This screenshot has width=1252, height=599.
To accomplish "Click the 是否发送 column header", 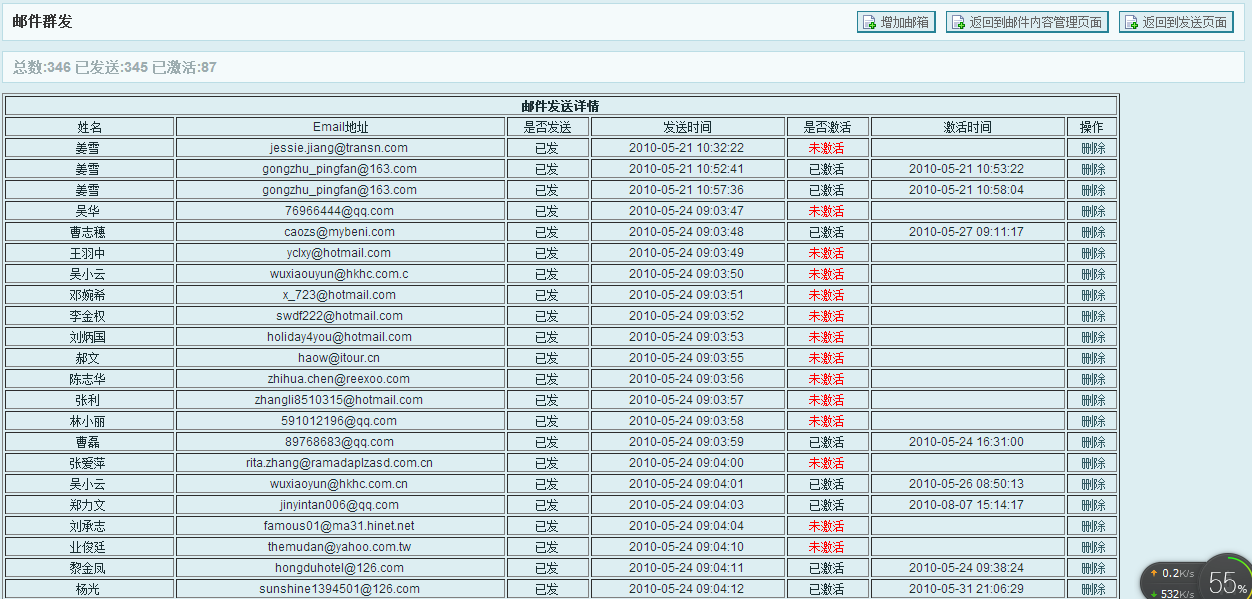I will pos(547,127).
